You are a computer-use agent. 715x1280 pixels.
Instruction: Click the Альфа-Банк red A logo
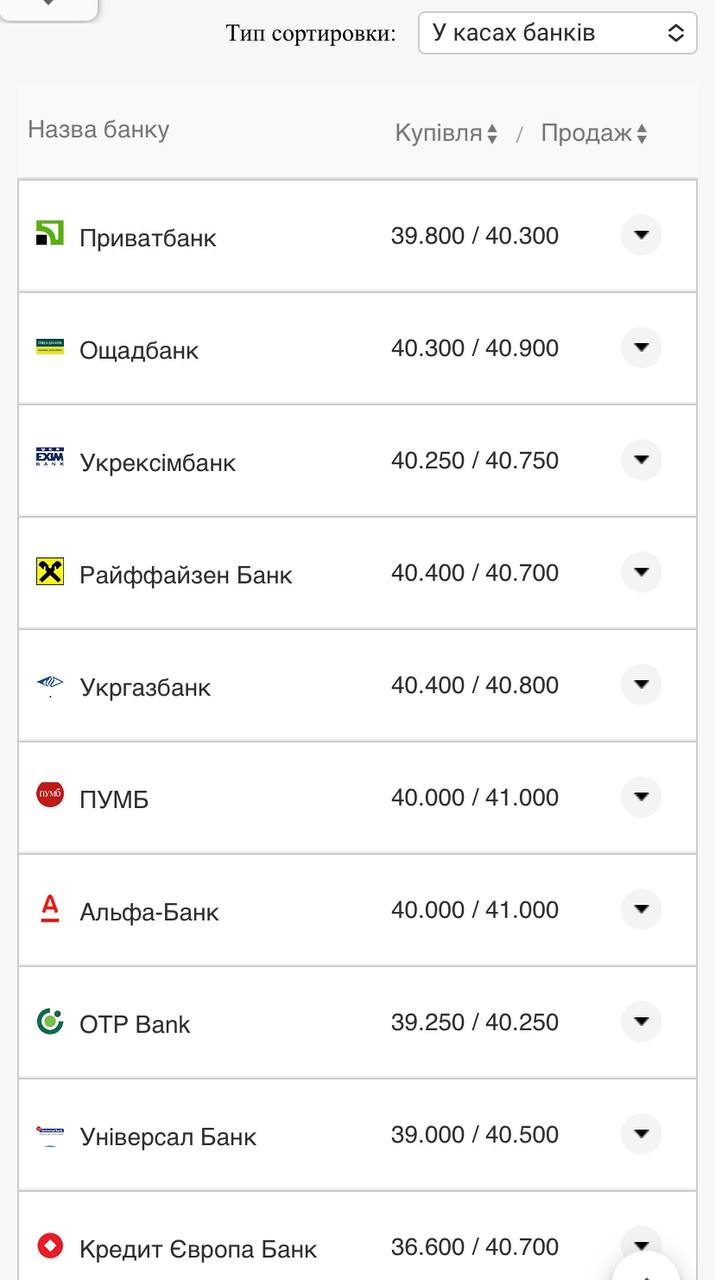point(50,908)
